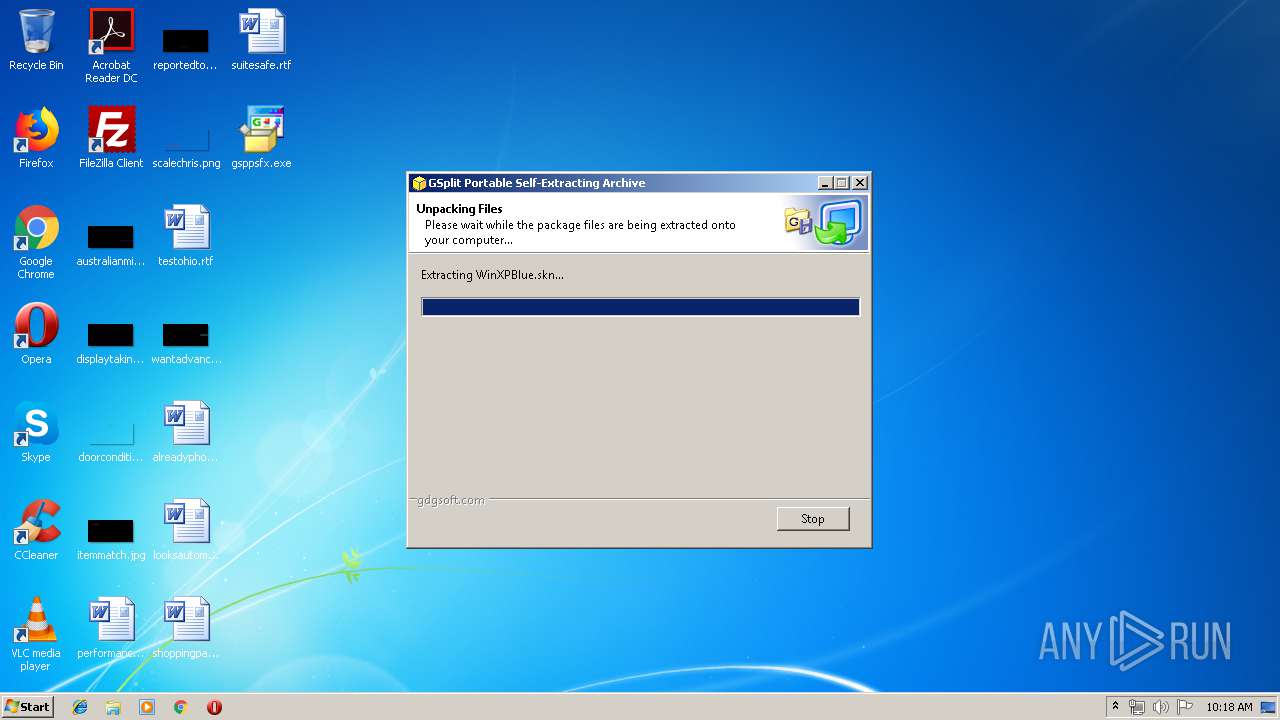Open Windows Explorer from taskbar
The width and height of the screenshot is (1280, 720).
tap(113, 707)
